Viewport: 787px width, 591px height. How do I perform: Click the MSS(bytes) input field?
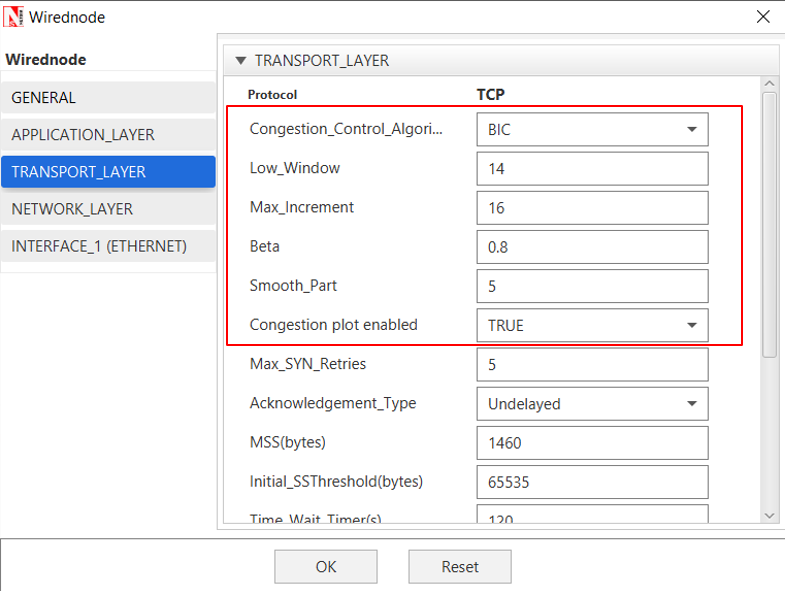592,443
